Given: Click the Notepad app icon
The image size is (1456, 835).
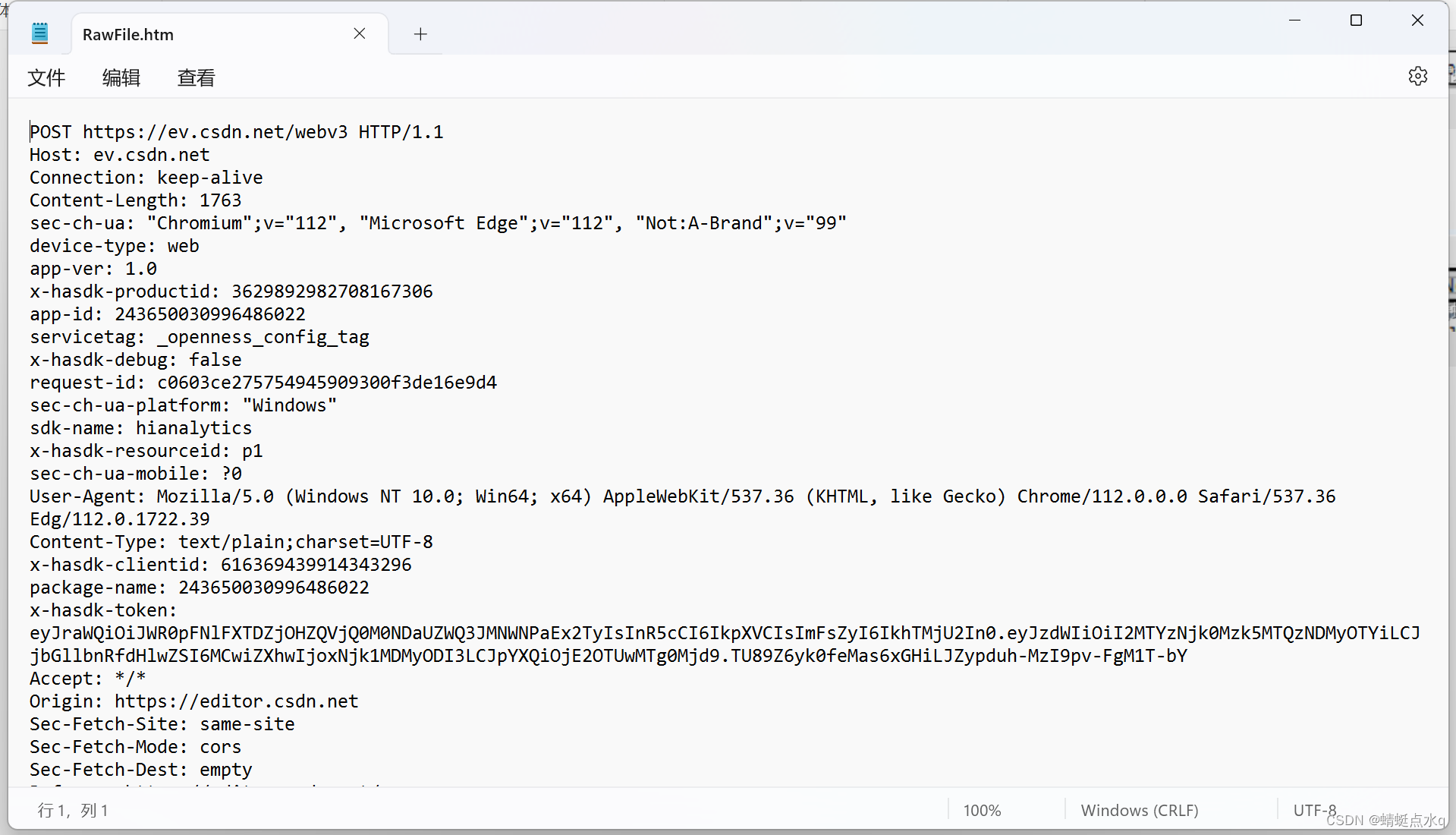Looking at the screenshot, I should point(40,33).
